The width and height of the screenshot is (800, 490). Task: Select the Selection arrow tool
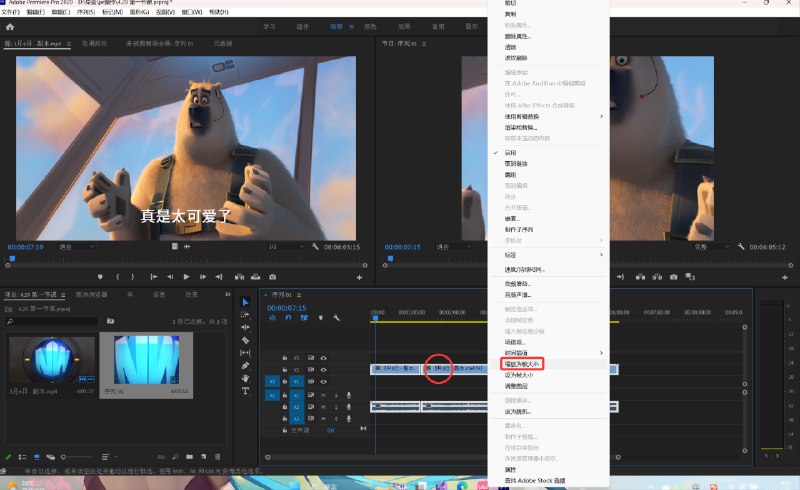click(245, 301)
